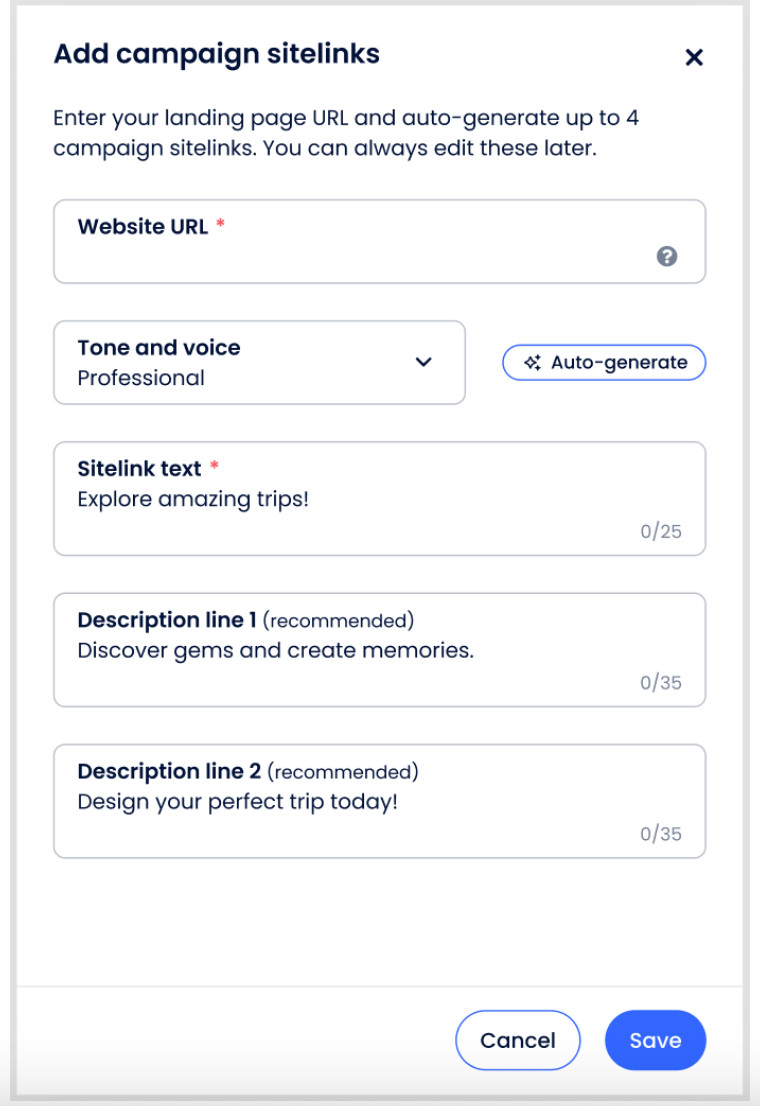Click the landing page instructions paragraph

tap(346, 133)
